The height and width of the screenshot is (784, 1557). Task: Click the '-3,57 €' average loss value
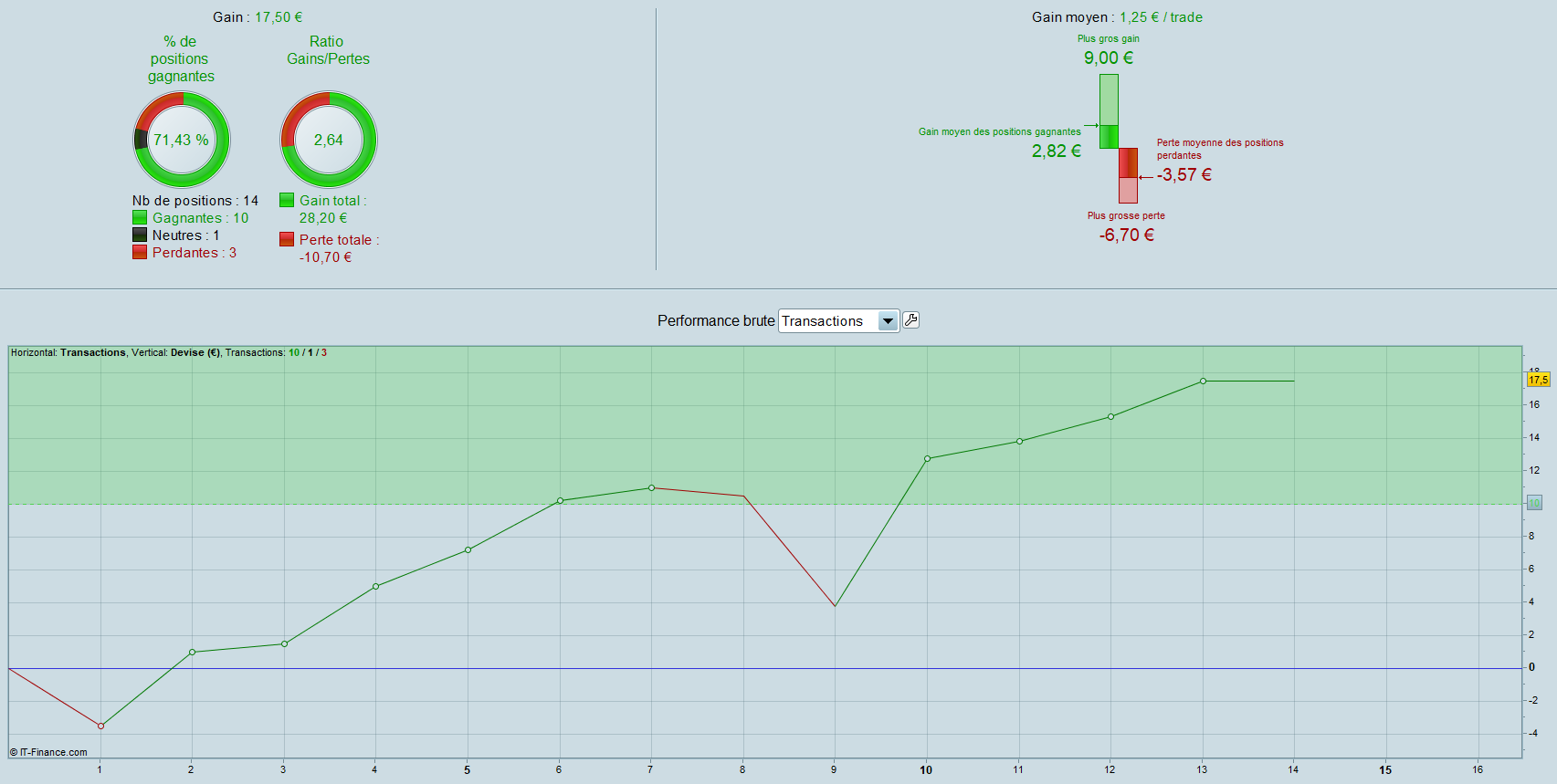click(1184, 175)
